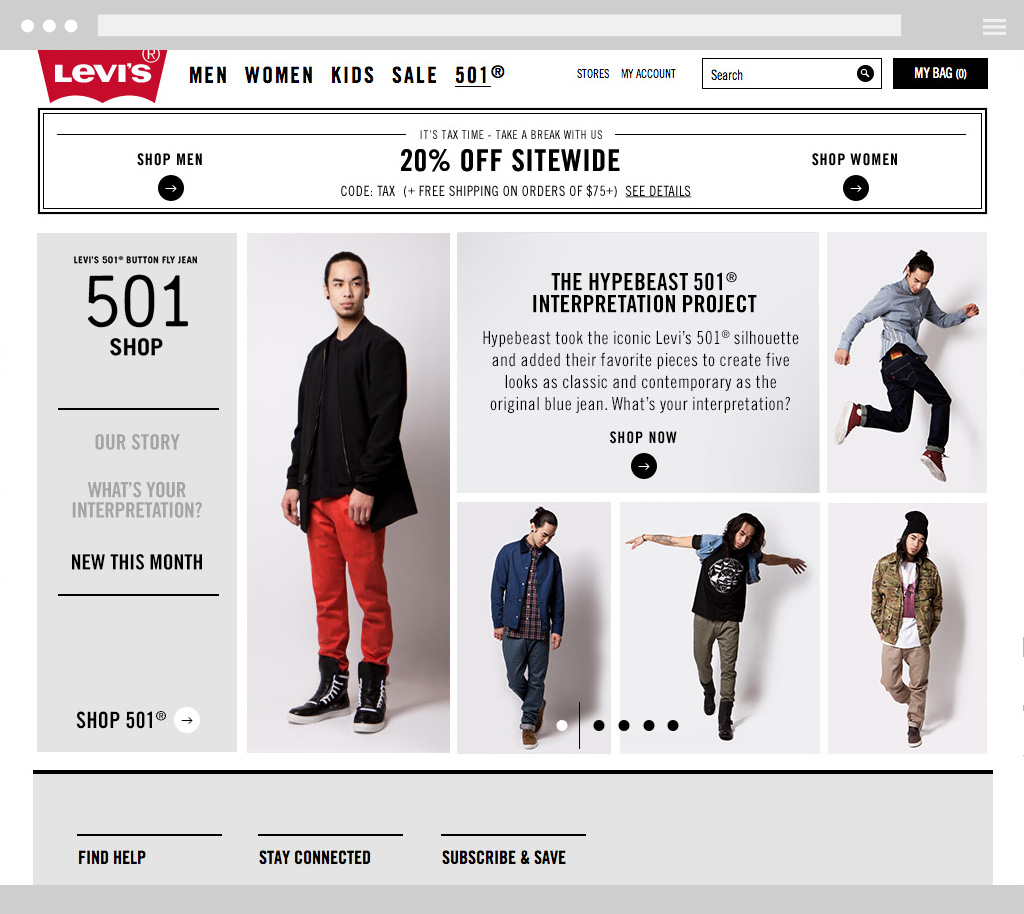Select Our Story in the sidebar
This screenshot has width=1024, height=914.
pyautogui.click(x=137, y=442)
